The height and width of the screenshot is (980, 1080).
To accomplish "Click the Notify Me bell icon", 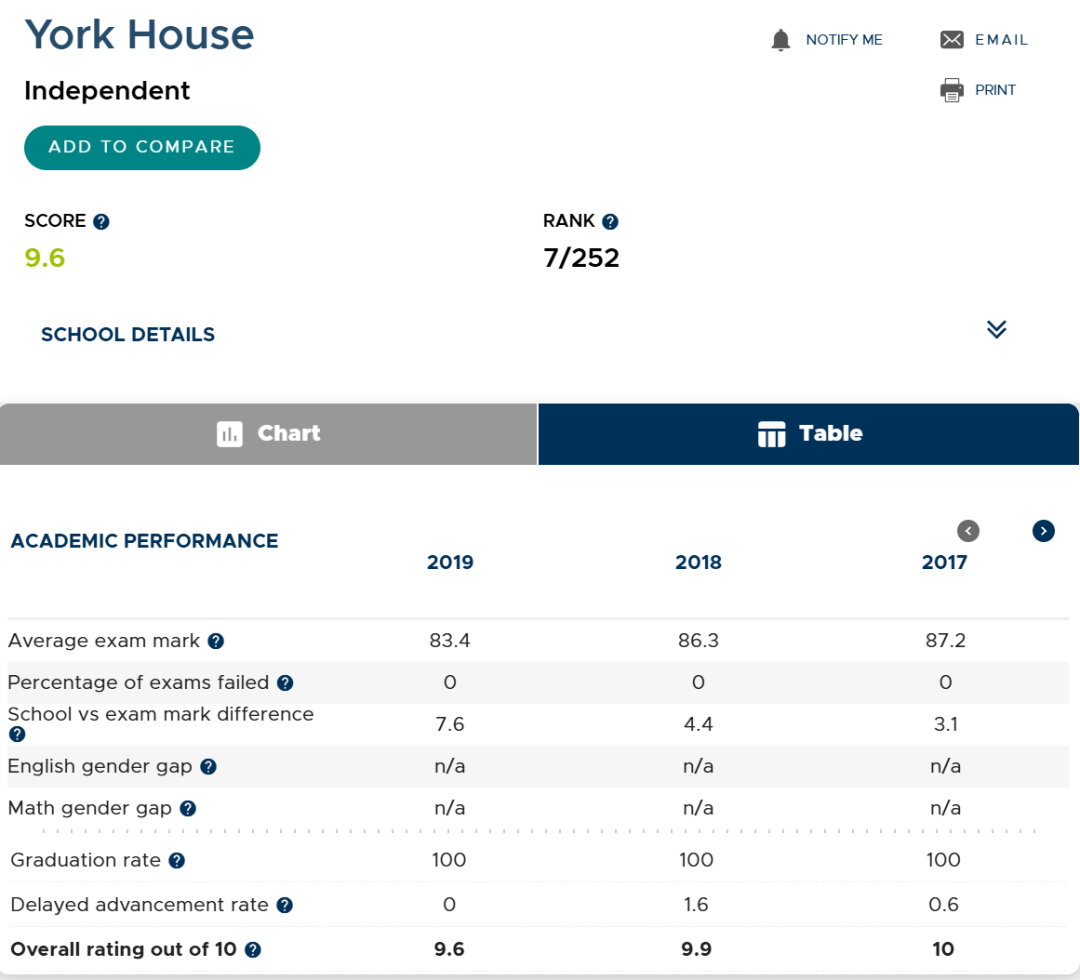I will [x=780, y=40].
